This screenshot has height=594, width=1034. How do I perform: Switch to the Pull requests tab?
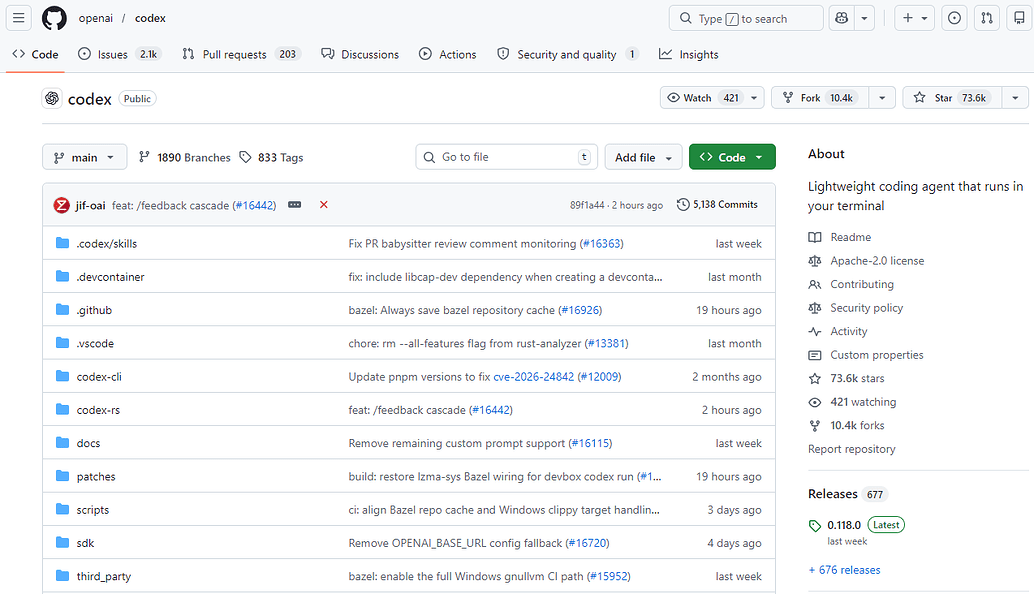241,54
